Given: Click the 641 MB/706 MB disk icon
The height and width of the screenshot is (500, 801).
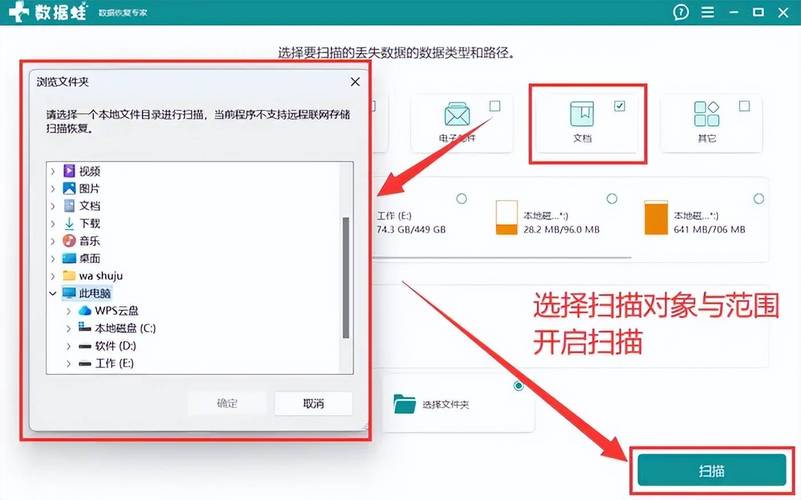Looking at the screenshot, I should (656, 218).
